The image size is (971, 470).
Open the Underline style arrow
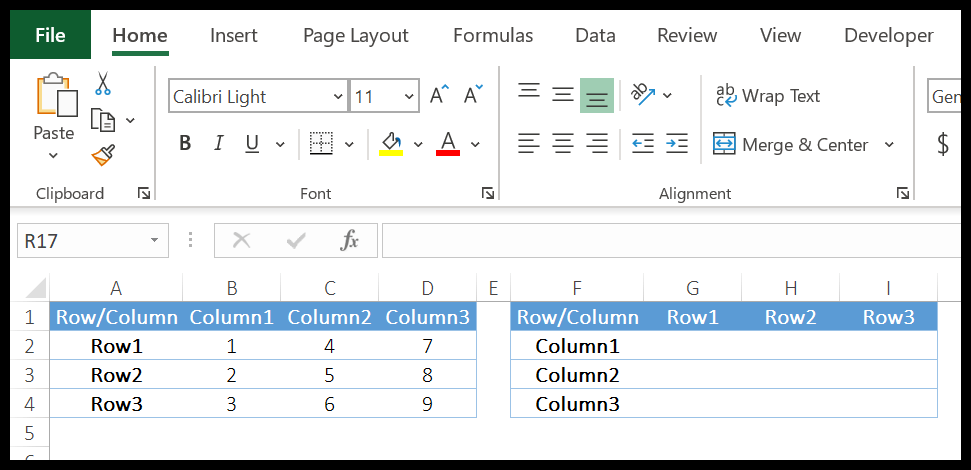click(x=280, y=144)
